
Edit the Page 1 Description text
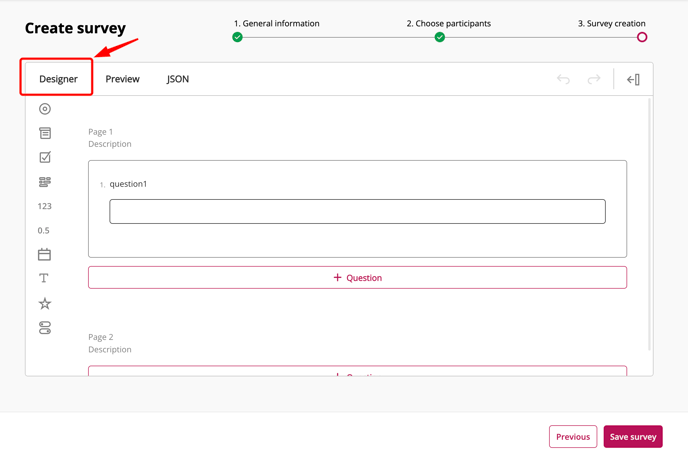pyautogui.click(x=110, y=144)
